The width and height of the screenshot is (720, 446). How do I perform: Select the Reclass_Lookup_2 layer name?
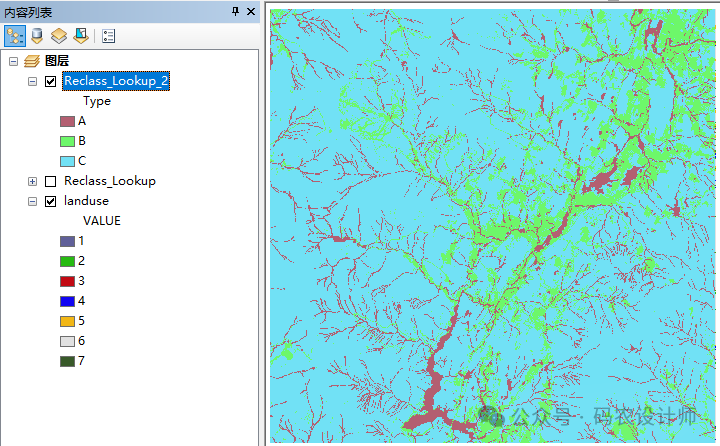point(115,81)
